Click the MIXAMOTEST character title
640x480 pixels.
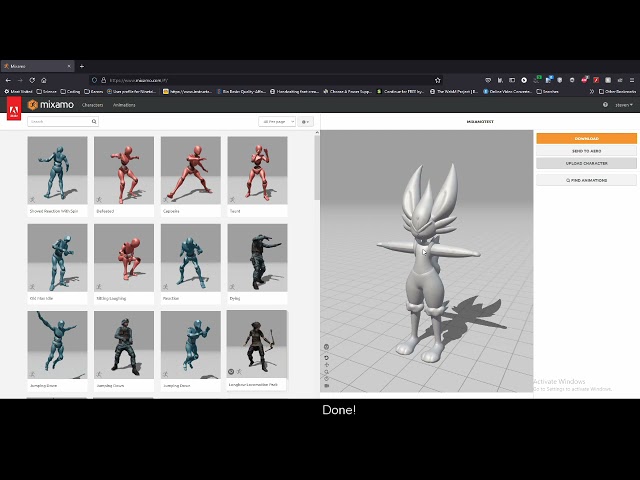480,122
